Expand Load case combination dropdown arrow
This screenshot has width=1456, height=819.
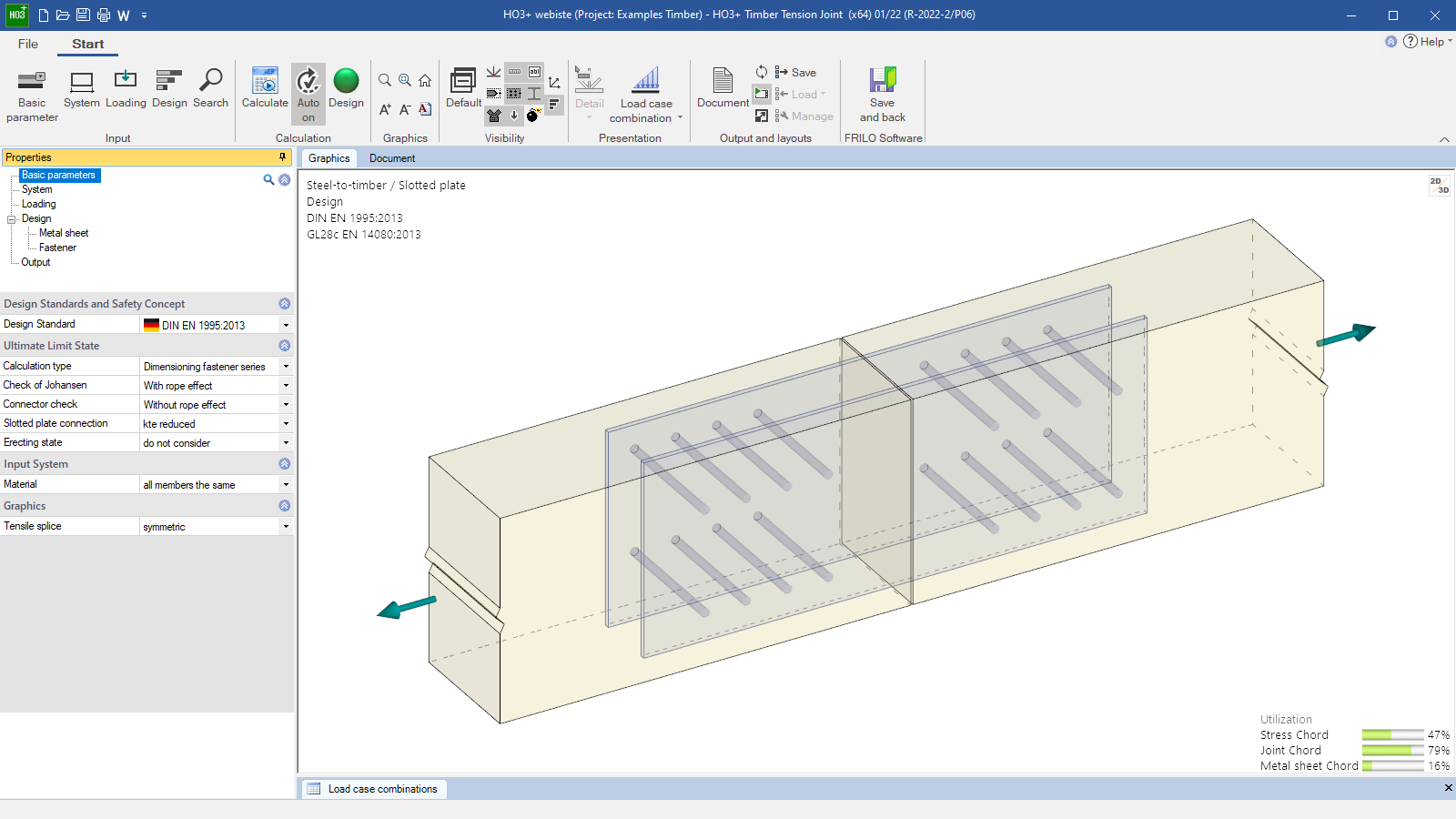point(680,117)
